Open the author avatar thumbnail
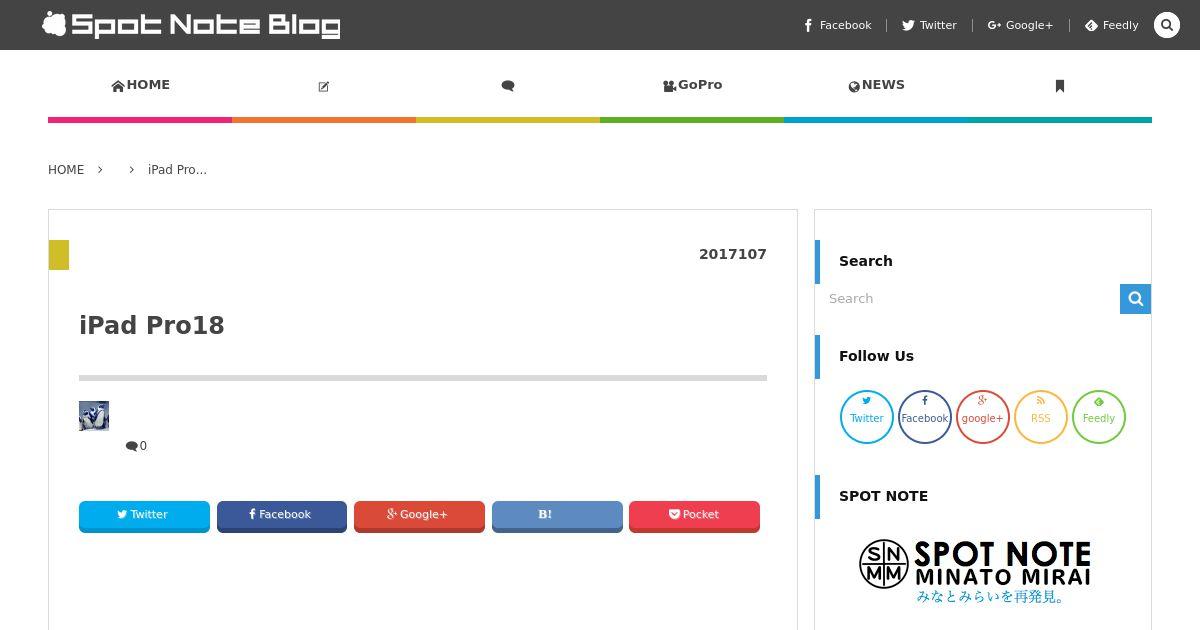 [x=94, y=416]
